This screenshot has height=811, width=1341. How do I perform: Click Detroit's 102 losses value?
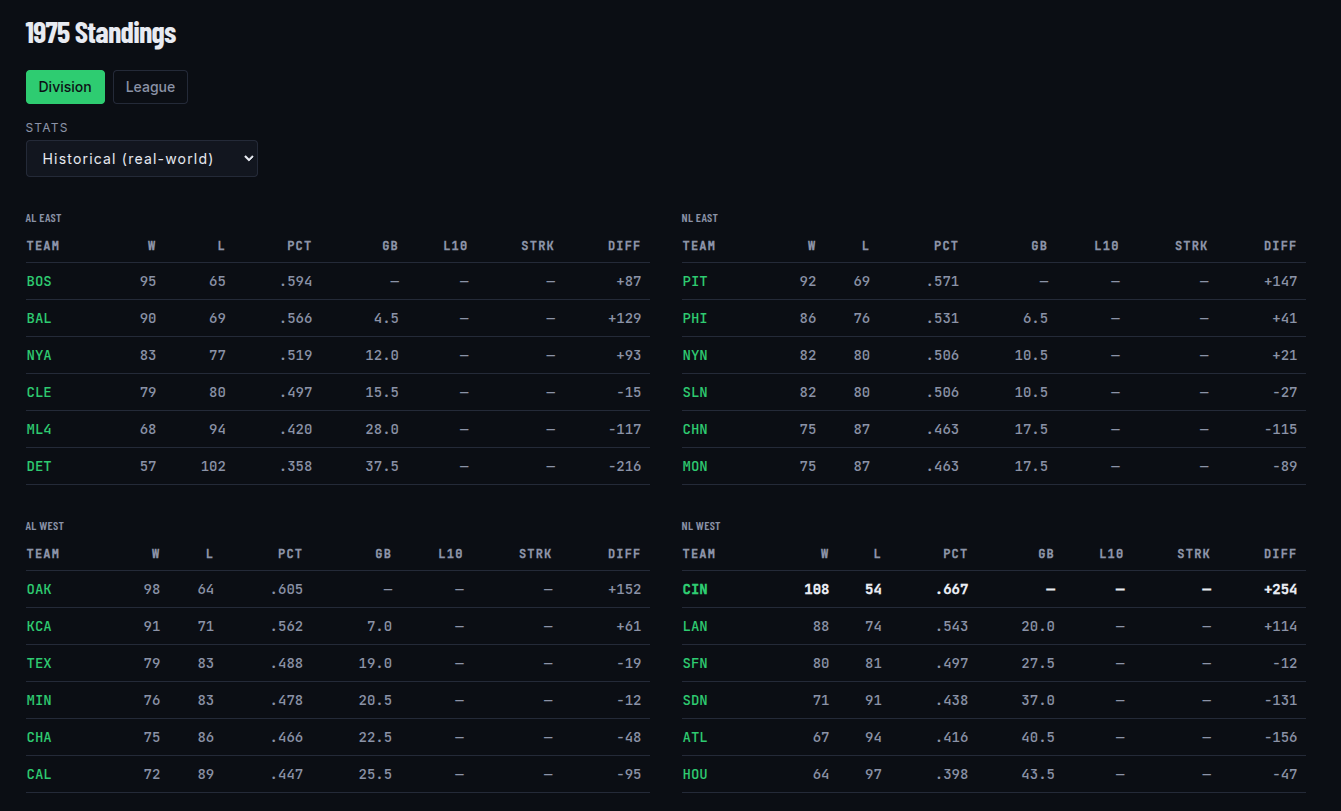212,467
